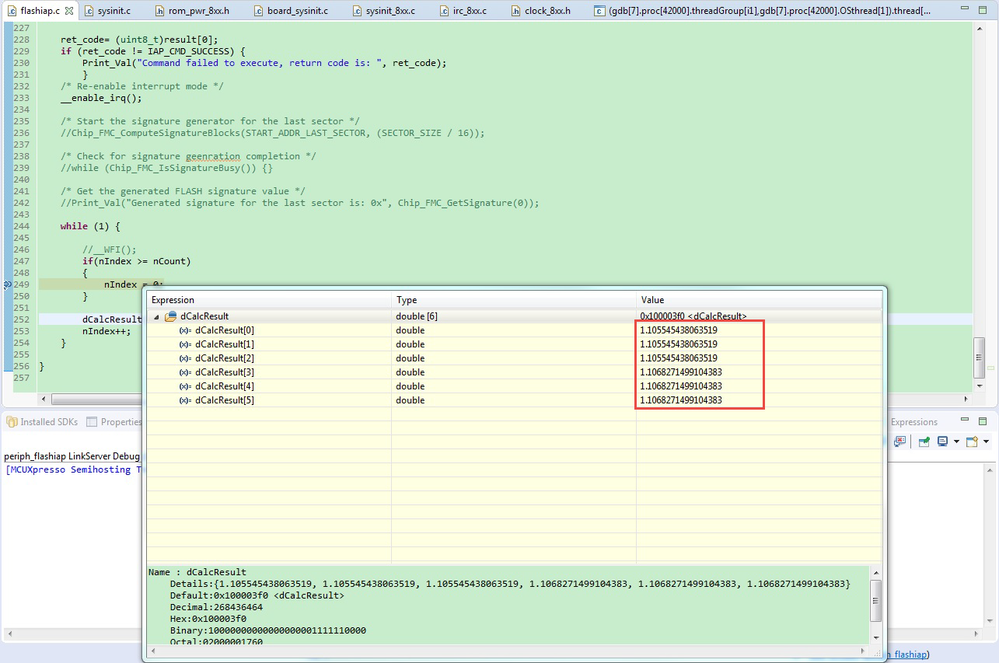Click the terminate all debug sessions icon
The image size is (999, 663).
point(900,441)
